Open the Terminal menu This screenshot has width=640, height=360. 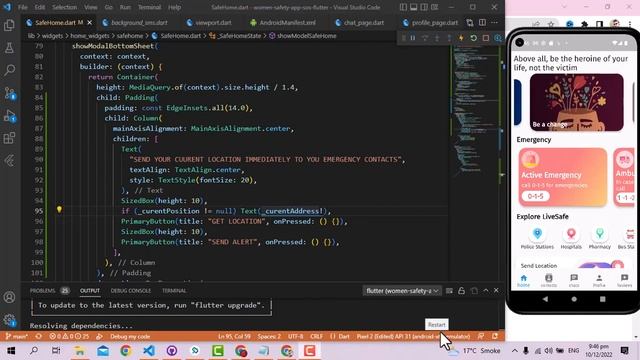[149, 7]
